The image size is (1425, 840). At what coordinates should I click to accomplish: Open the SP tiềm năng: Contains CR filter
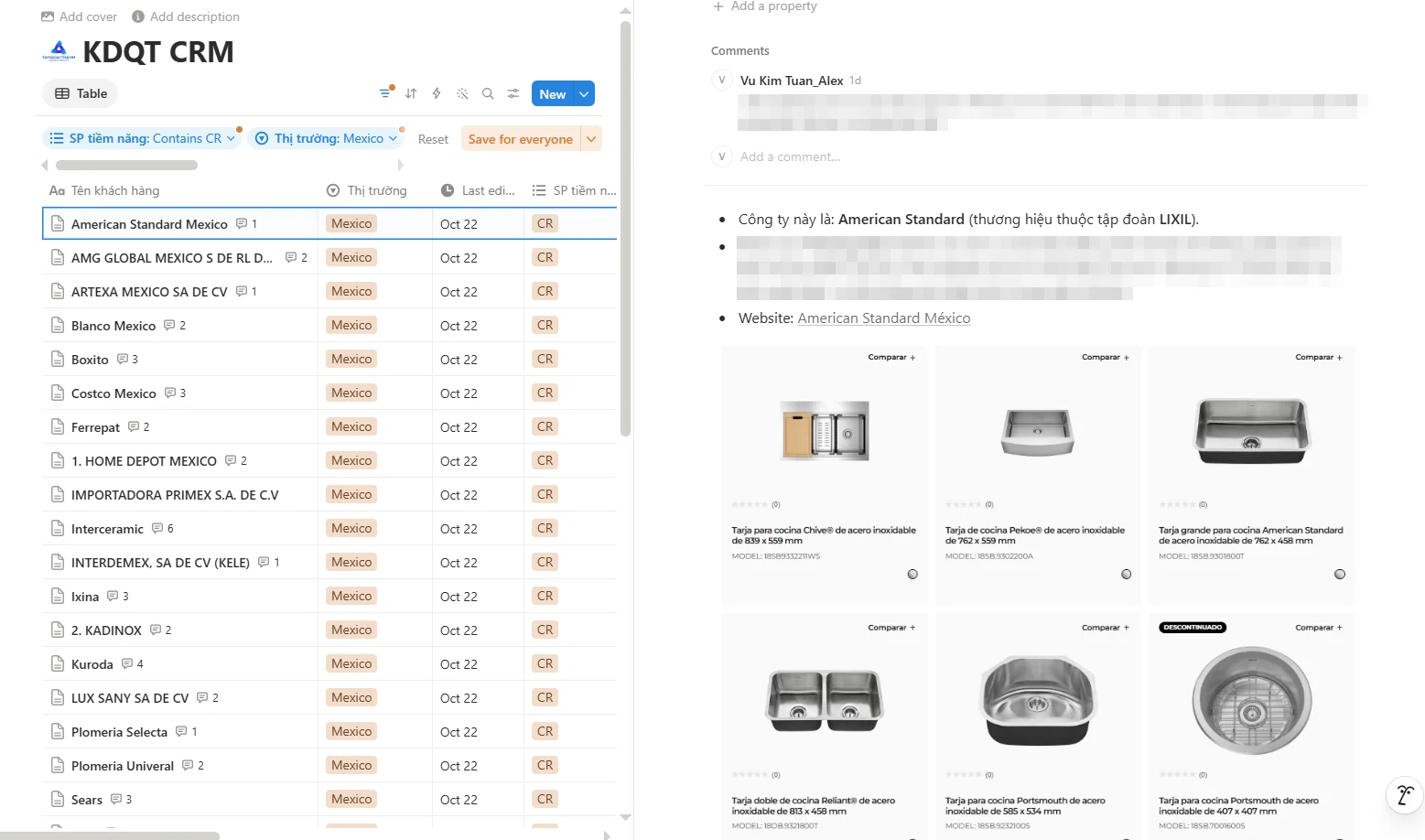point(142,138)
